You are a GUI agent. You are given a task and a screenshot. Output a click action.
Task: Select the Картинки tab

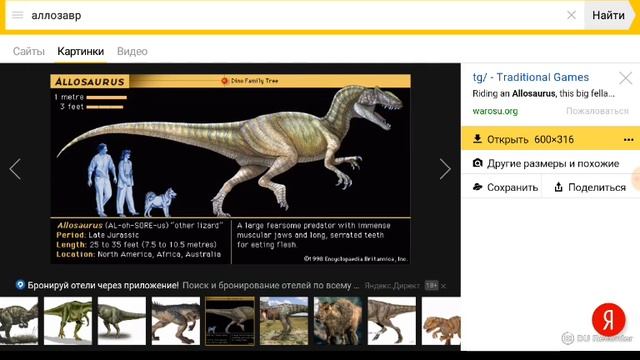[80, 51]
